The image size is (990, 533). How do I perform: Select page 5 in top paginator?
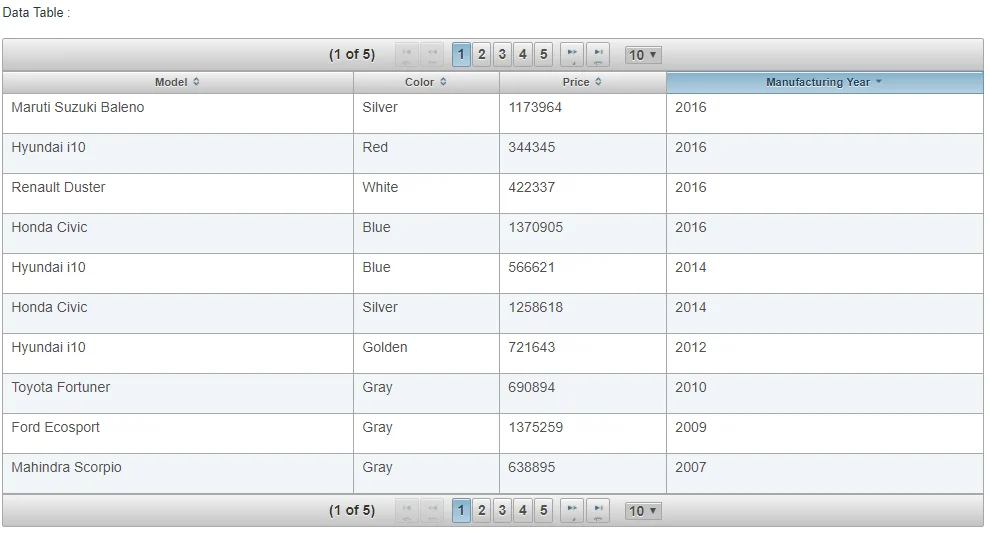(544, 55)
